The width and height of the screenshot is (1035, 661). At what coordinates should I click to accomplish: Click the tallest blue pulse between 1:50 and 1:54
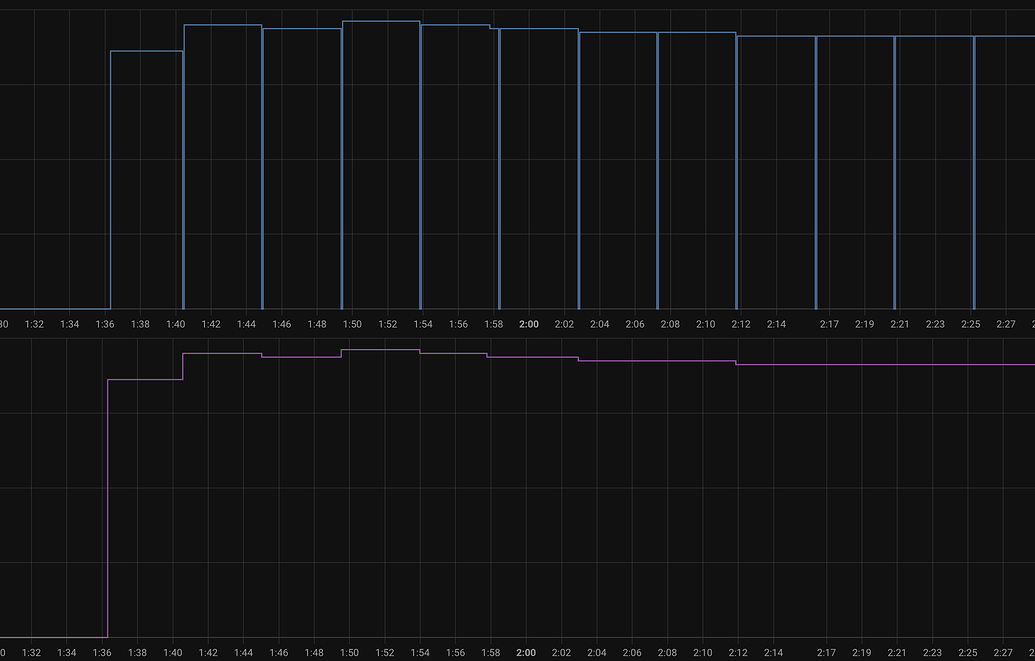(x=380, y=20)
